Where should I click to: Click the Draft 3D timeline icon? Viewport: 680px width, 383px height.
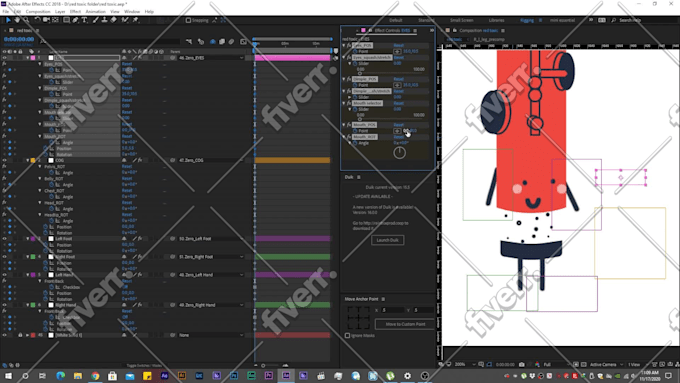(x=201, y=42)
